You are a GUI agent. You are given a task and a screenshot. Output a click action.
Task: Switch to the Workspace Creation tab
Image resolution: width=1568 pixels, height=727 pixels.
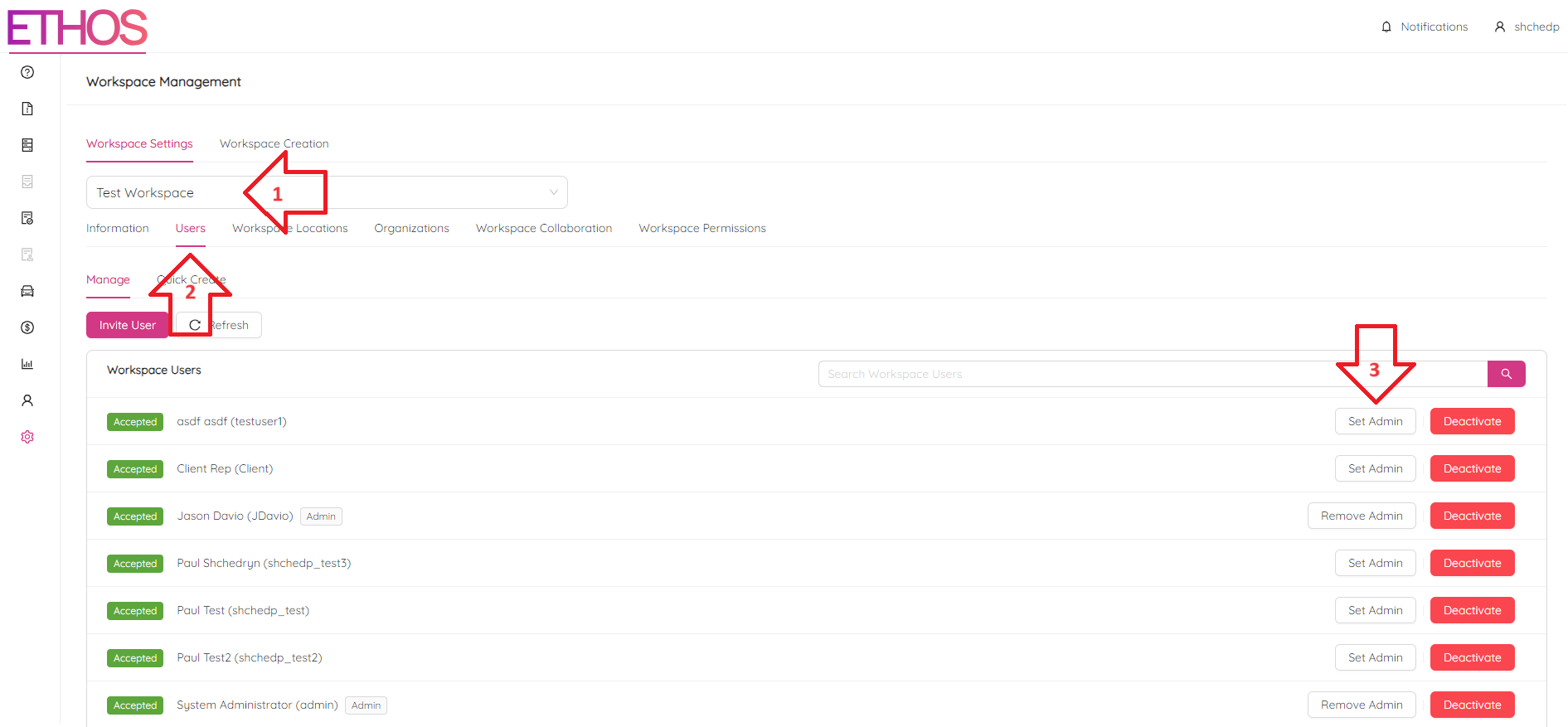(274, 143)
